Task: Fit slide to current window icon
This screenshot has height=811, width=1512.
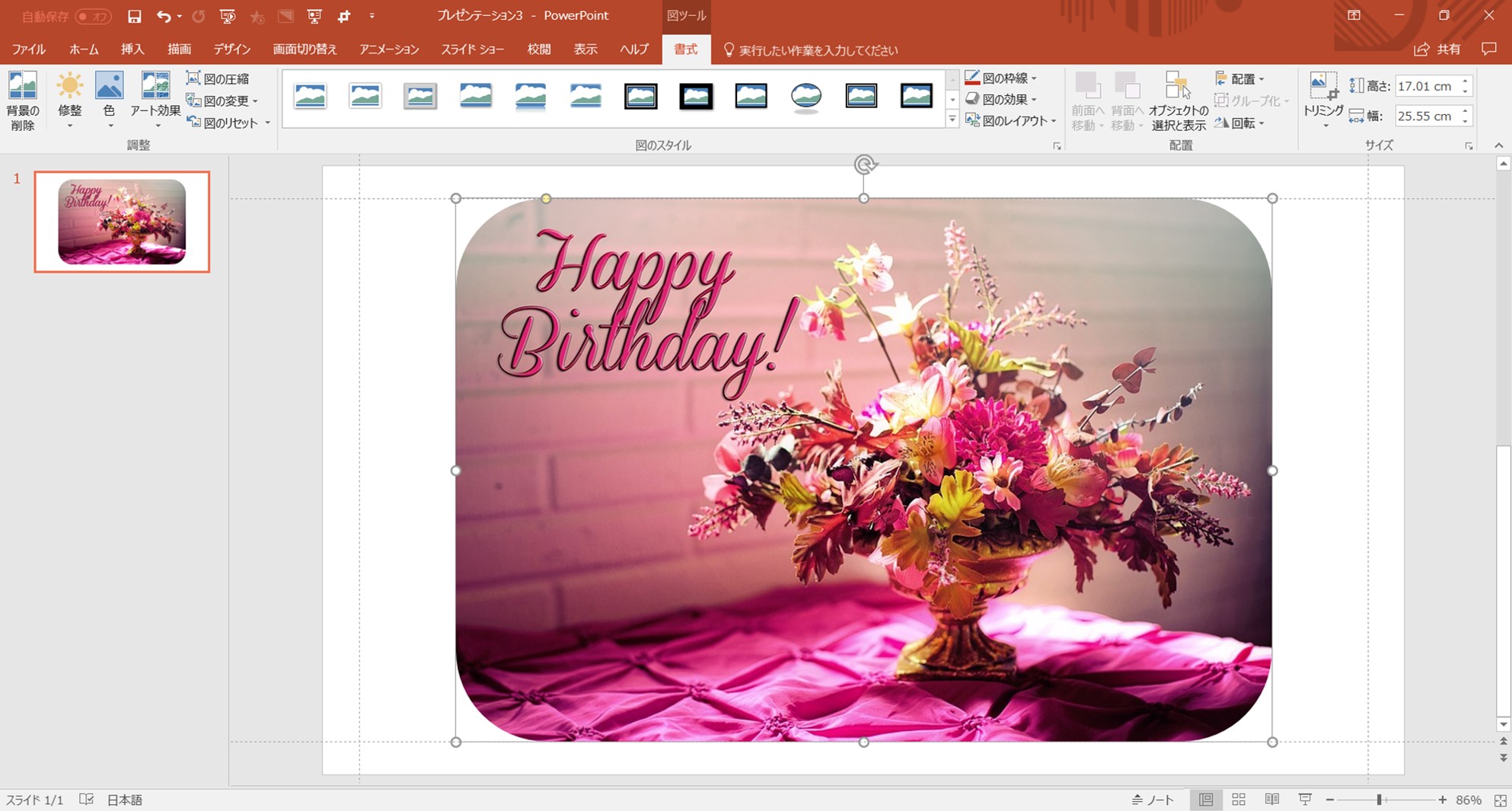Action: [x=1501, y=800]
